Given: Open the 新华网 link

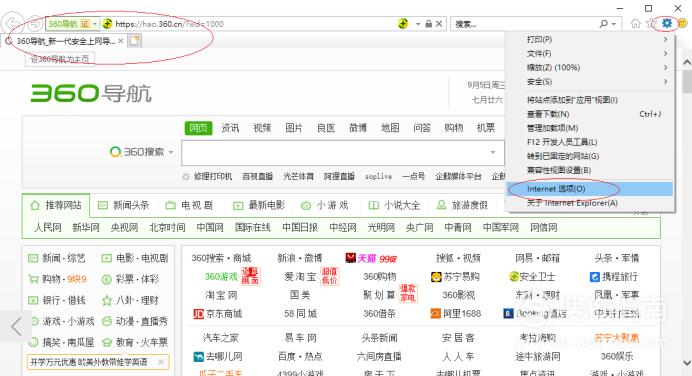Looking at the screenshot, I should pos(86,228).
